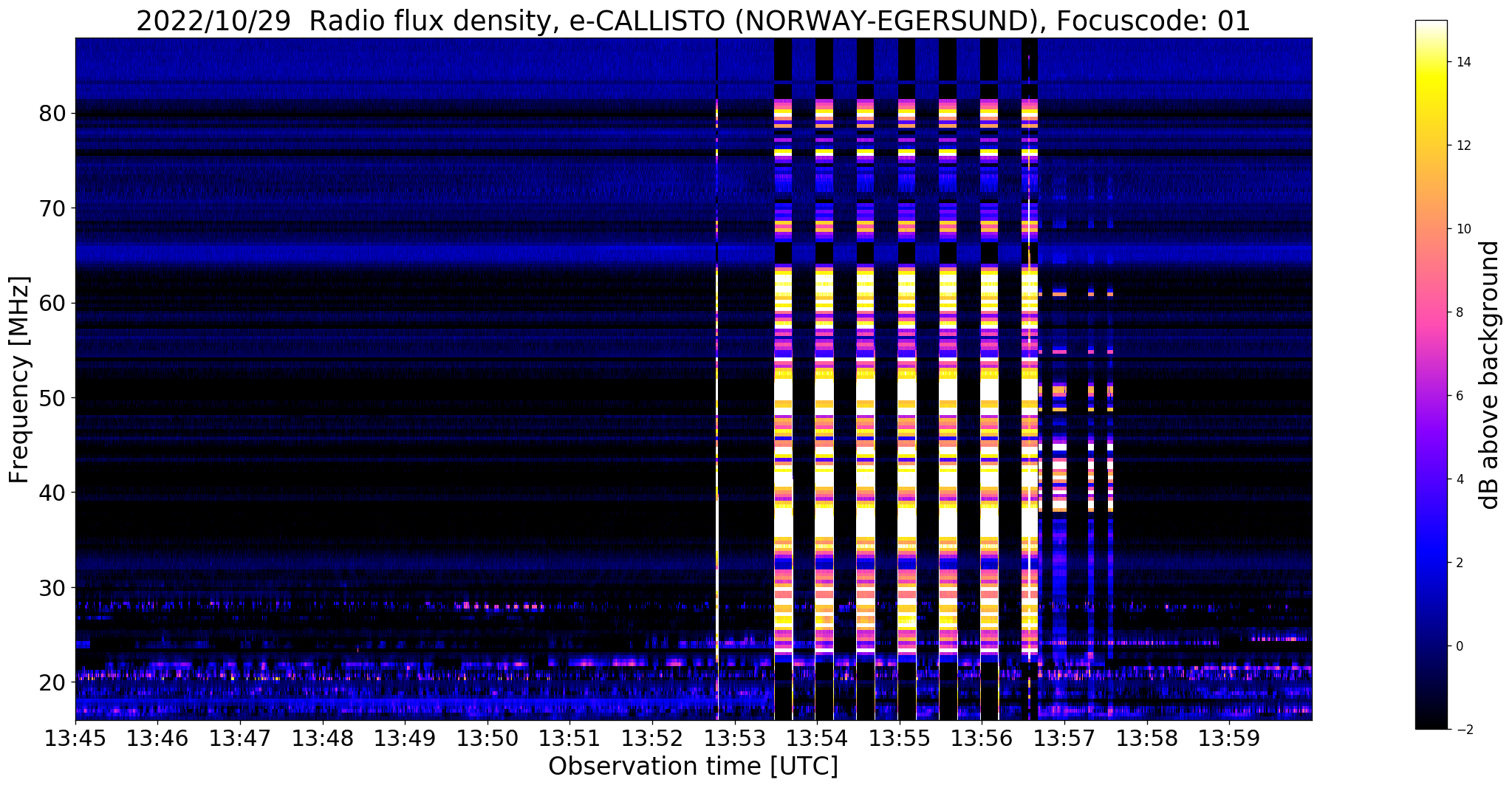1512x788 pixels.
Task: Click the 13:54 time tick label
Action: point(817,738)
